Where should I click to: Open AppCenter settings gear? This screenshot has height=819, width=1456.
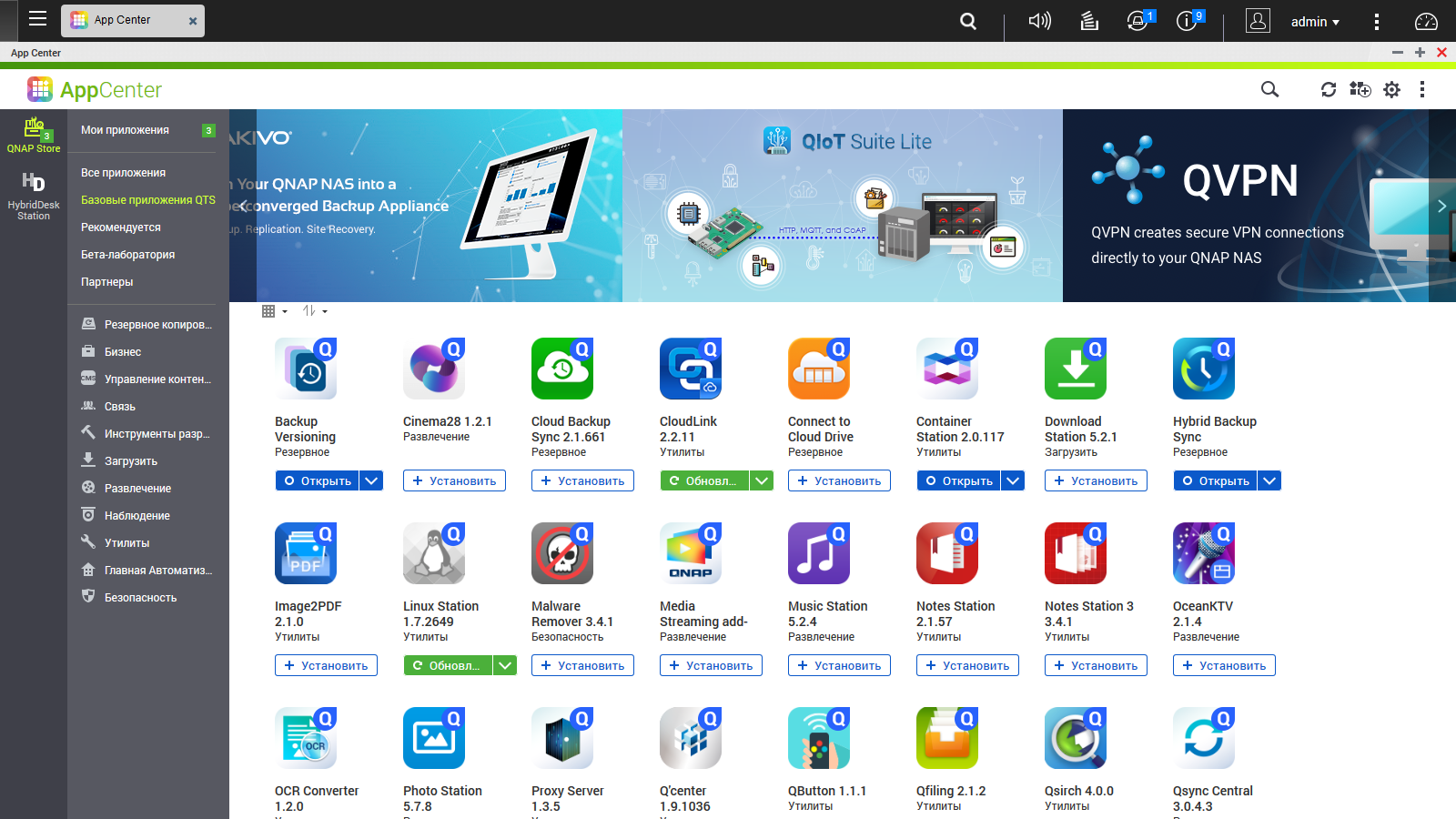[1391, 89]
